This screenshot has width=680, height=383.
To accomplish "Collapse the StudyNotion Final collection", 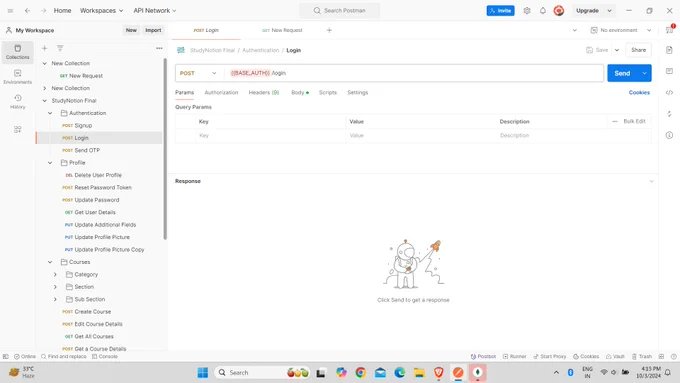I will [44, 101].
